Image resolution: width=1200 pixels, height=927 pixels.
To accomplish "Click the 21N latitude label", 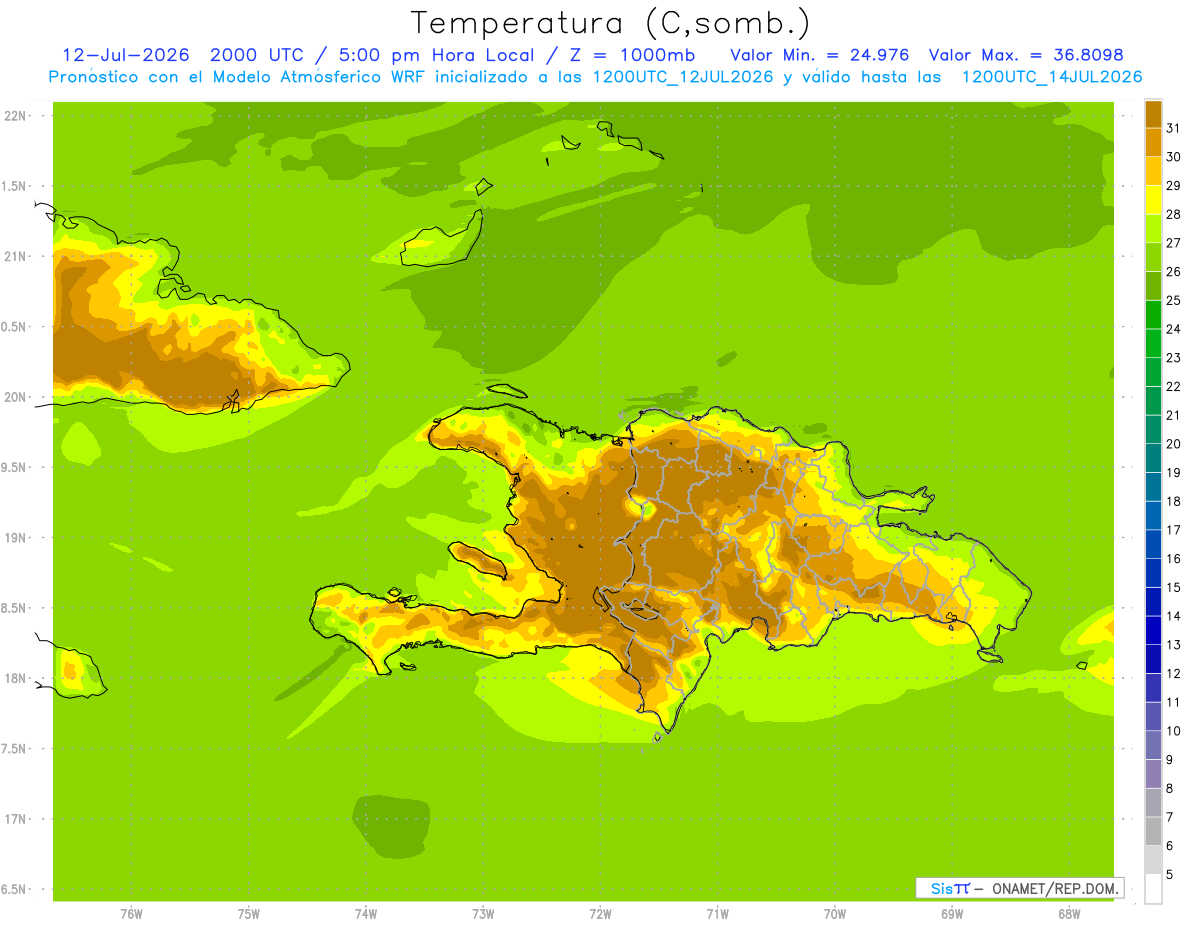I will tap(15, 257).
